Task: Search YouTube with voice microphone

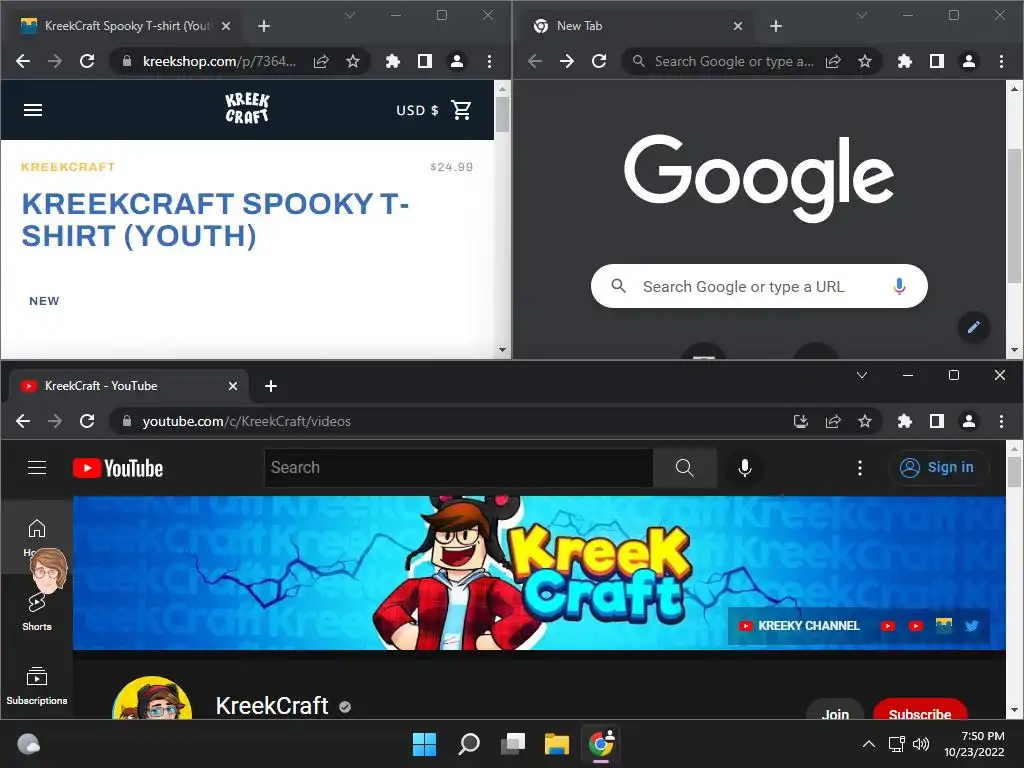Action: 744,468
